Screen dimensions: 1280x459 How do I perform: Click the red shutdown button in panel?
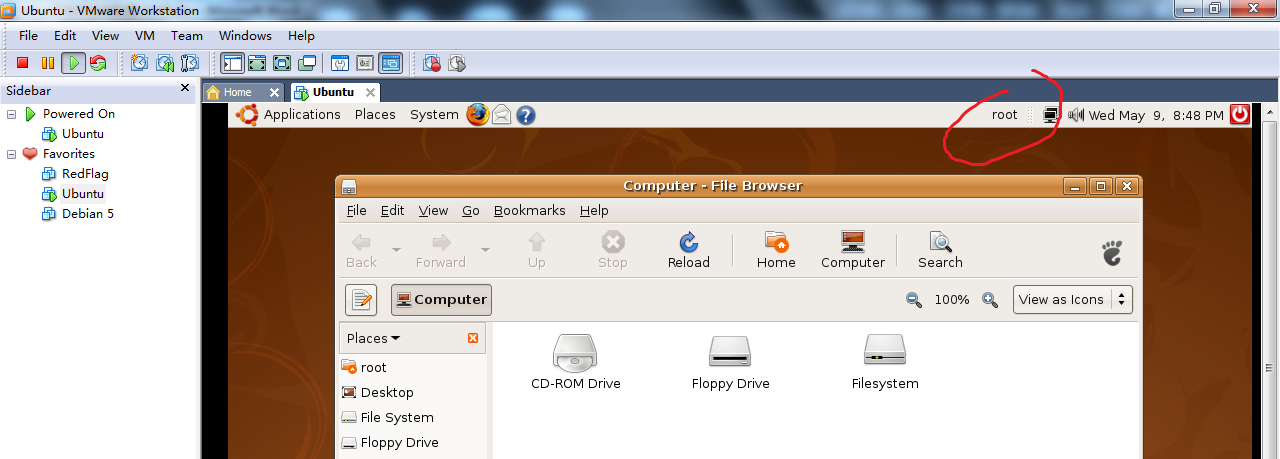(1240, 114)
